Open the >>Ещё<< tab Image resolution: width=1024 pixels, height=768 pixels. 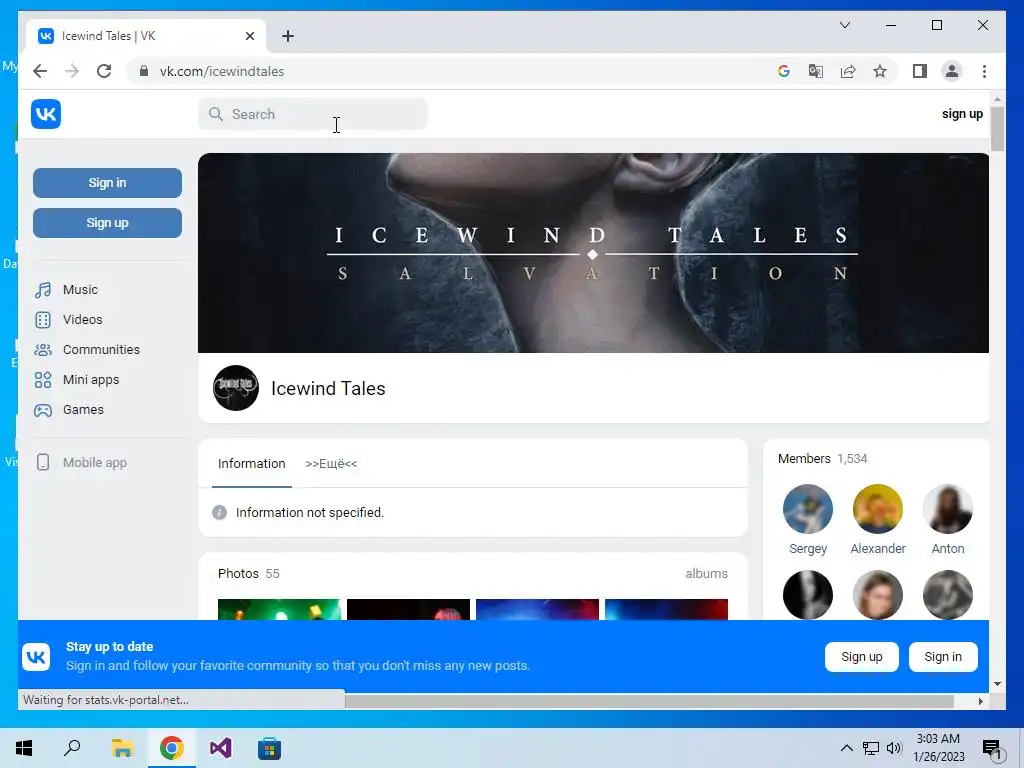(331, 464)
